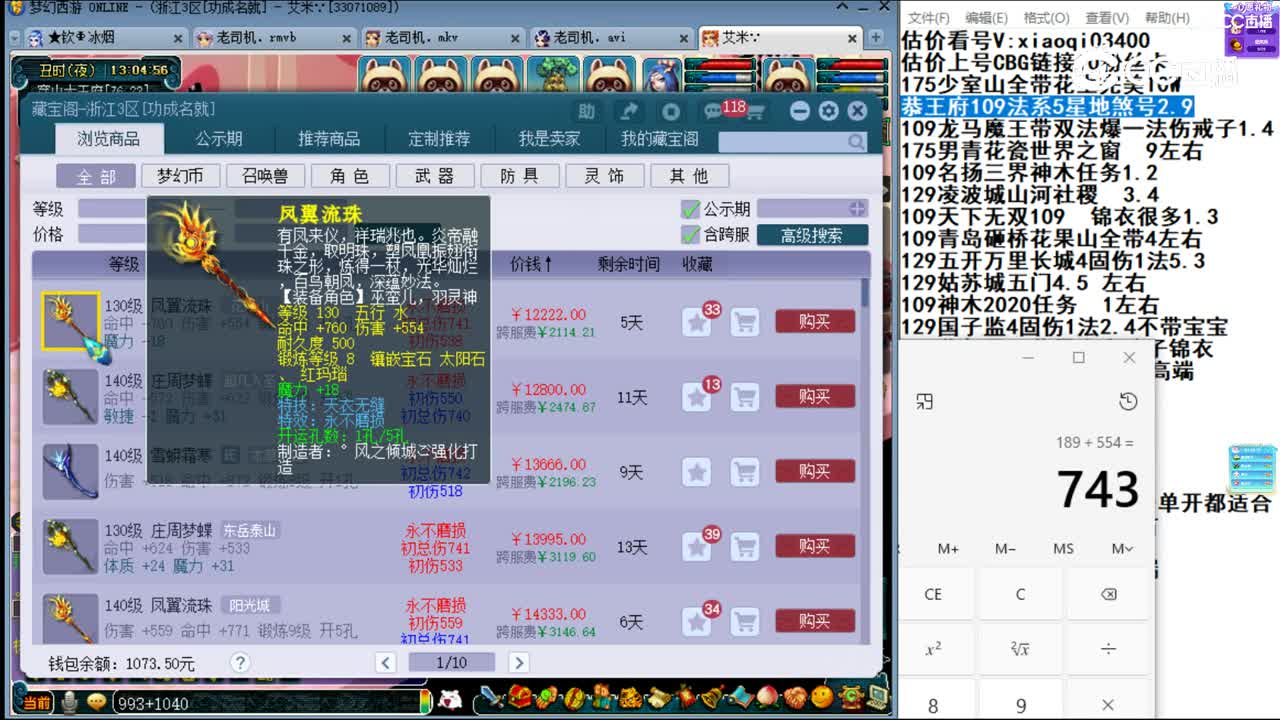1280x720 pixels.
Task: Go to next page arrow of listings
Action: coord(518,662)
